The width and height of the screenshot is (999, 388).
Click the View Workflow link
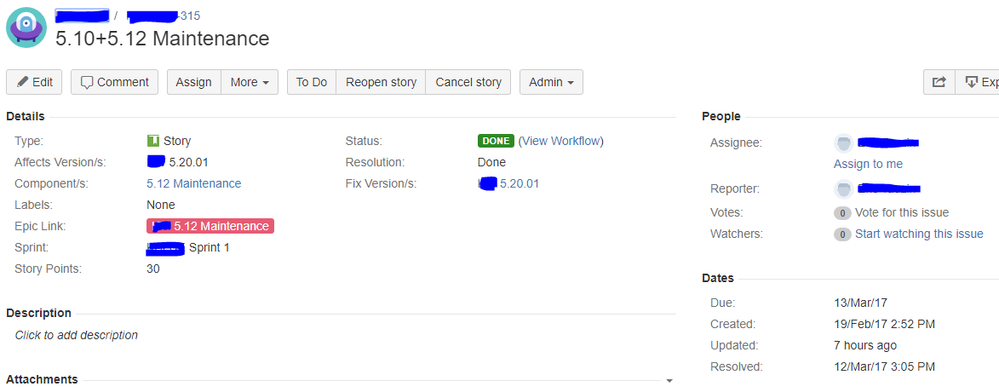click(x=561, y=141)
